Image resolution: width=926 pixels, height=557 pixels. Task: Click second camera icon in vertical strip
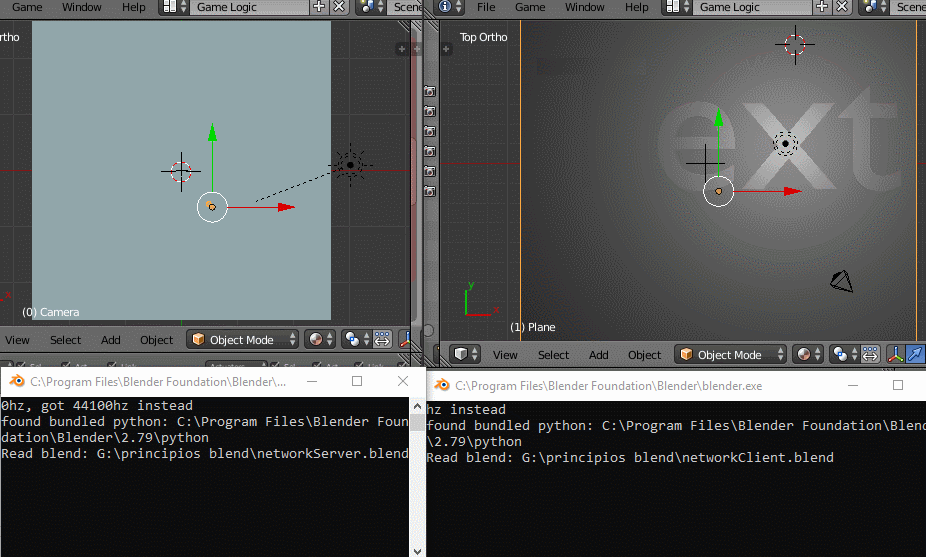[430, 112]
